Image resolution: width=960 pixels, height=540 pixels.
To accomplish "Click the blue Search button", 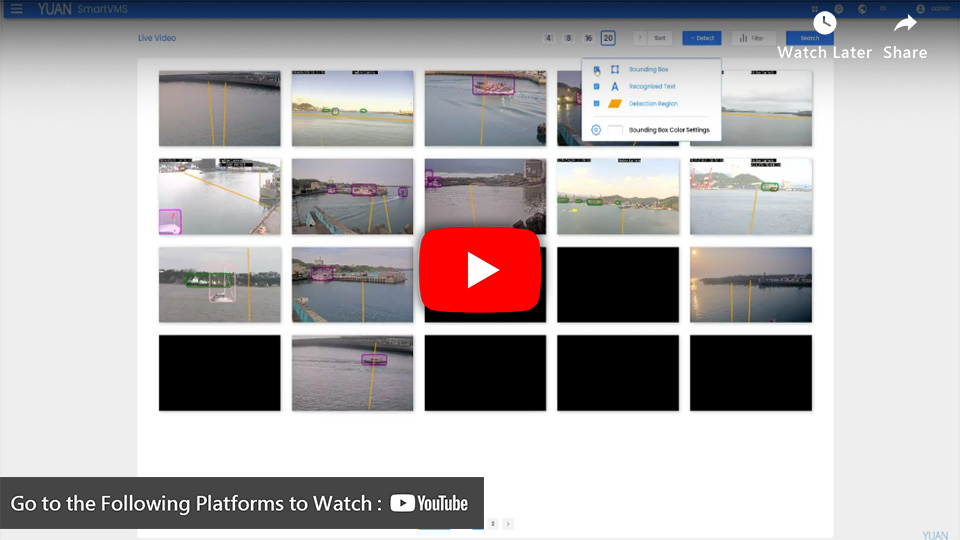I will (x=809, y=38).
